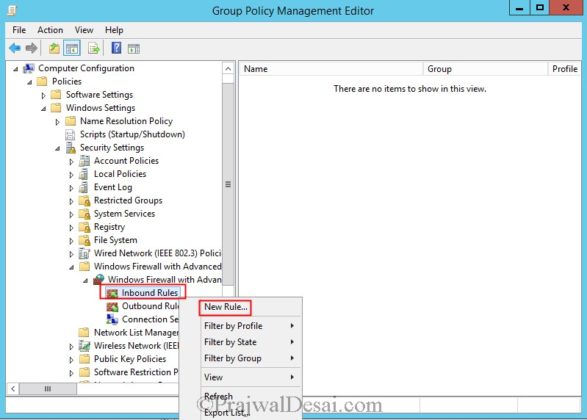587x420 pixels.
Task: Click the Export List toolbar icon
Action: pos(94,48)
